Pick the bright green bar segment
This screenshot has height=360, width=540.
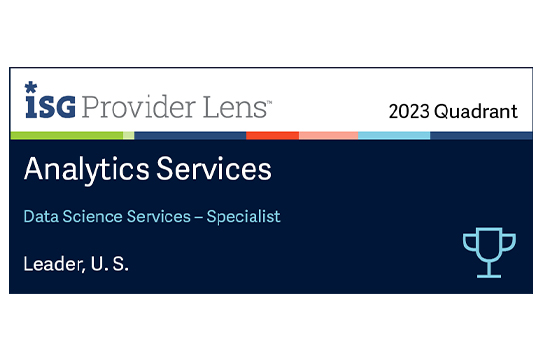[x=67, y=135]
